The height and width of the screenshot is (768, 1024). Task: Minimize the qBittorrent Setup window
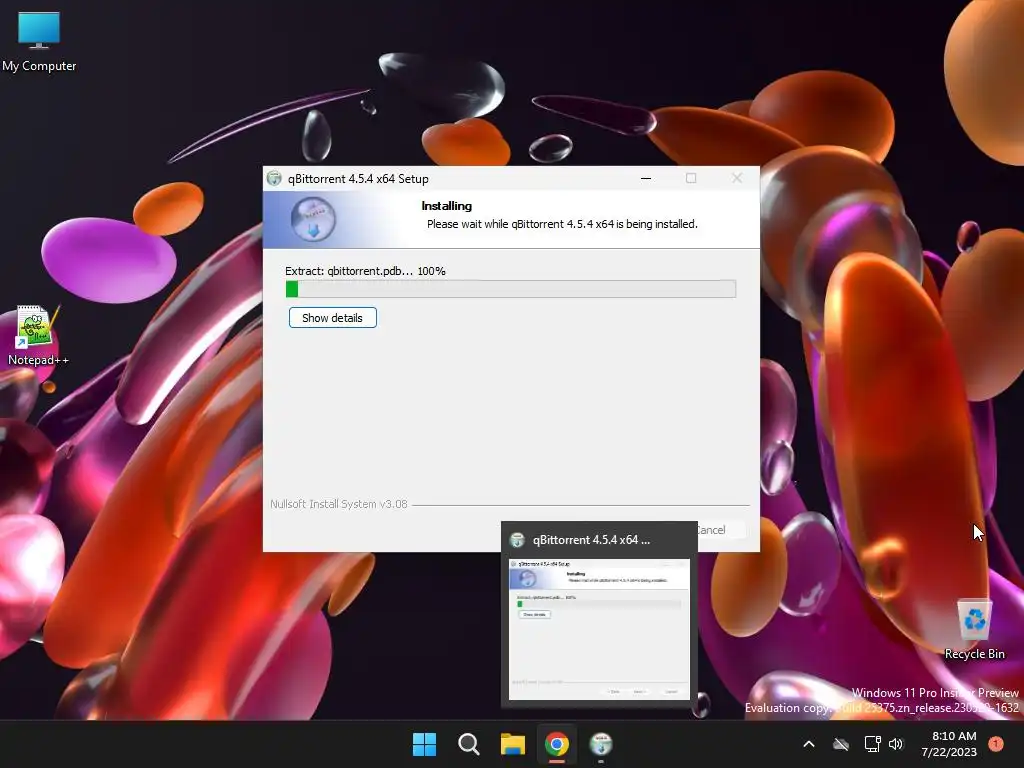point(646,178)
